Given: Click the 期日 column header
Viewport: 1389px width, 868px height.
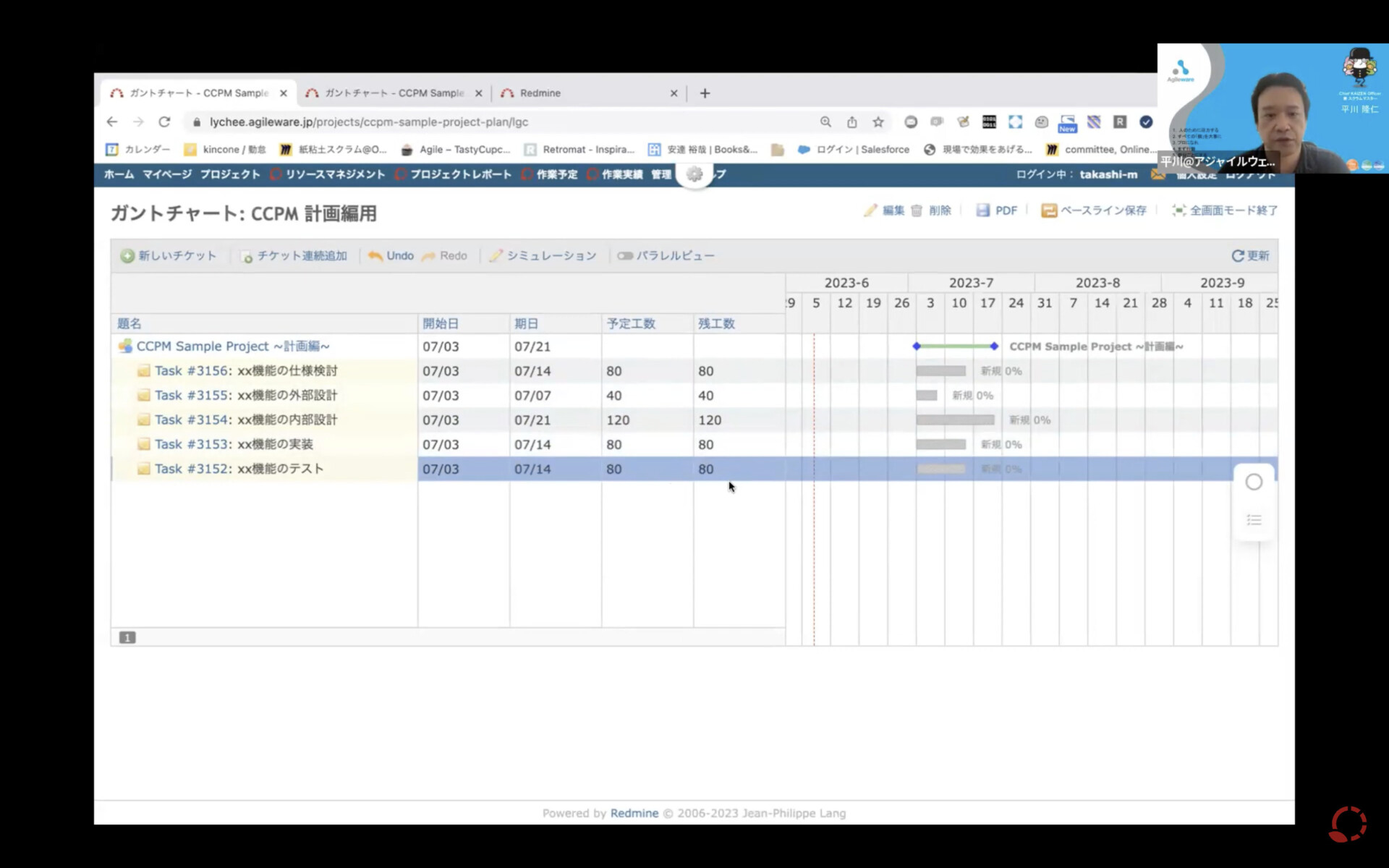Looking at the screenshot, I should (526, 323).
